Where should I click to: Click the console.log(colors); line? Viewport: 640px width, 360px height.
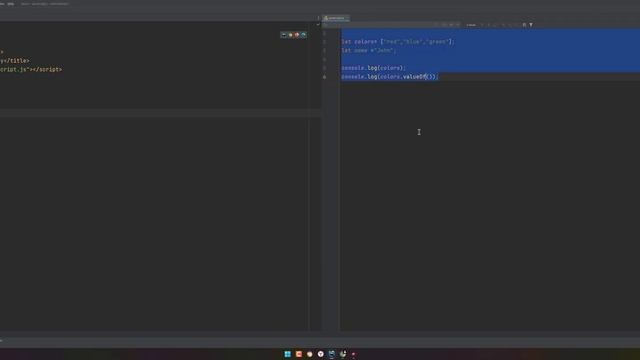pyautogui.click(x=373, y=68)
